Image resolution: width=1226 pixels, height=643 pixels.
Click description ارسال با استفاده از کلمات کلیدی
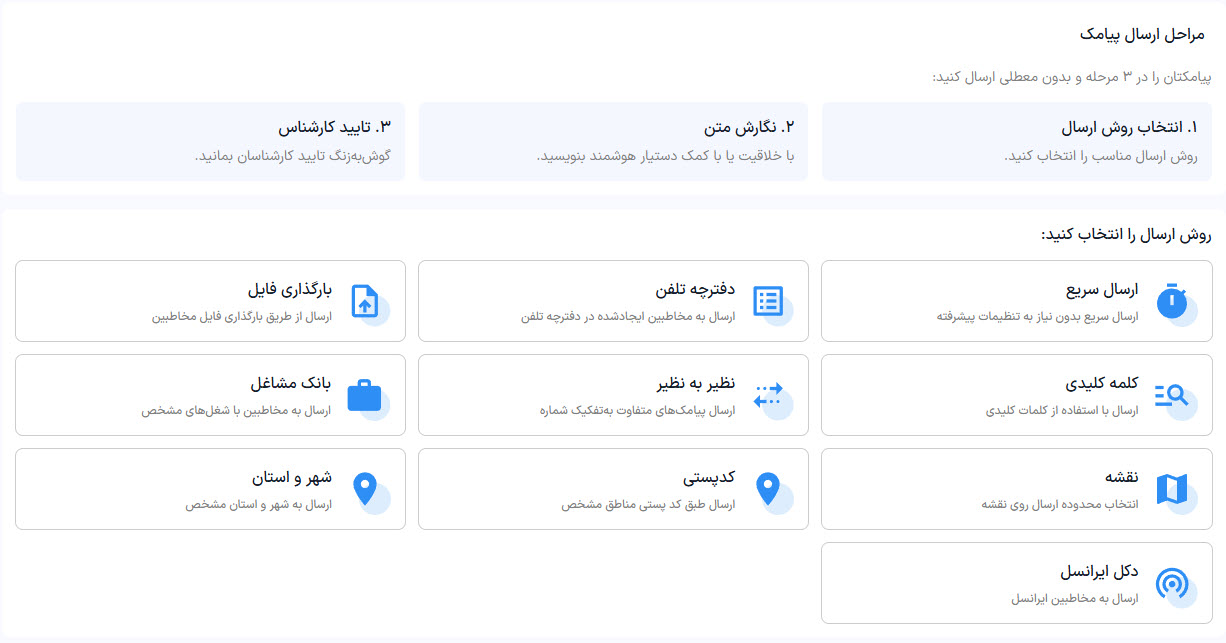click(x=1062, y=411)
